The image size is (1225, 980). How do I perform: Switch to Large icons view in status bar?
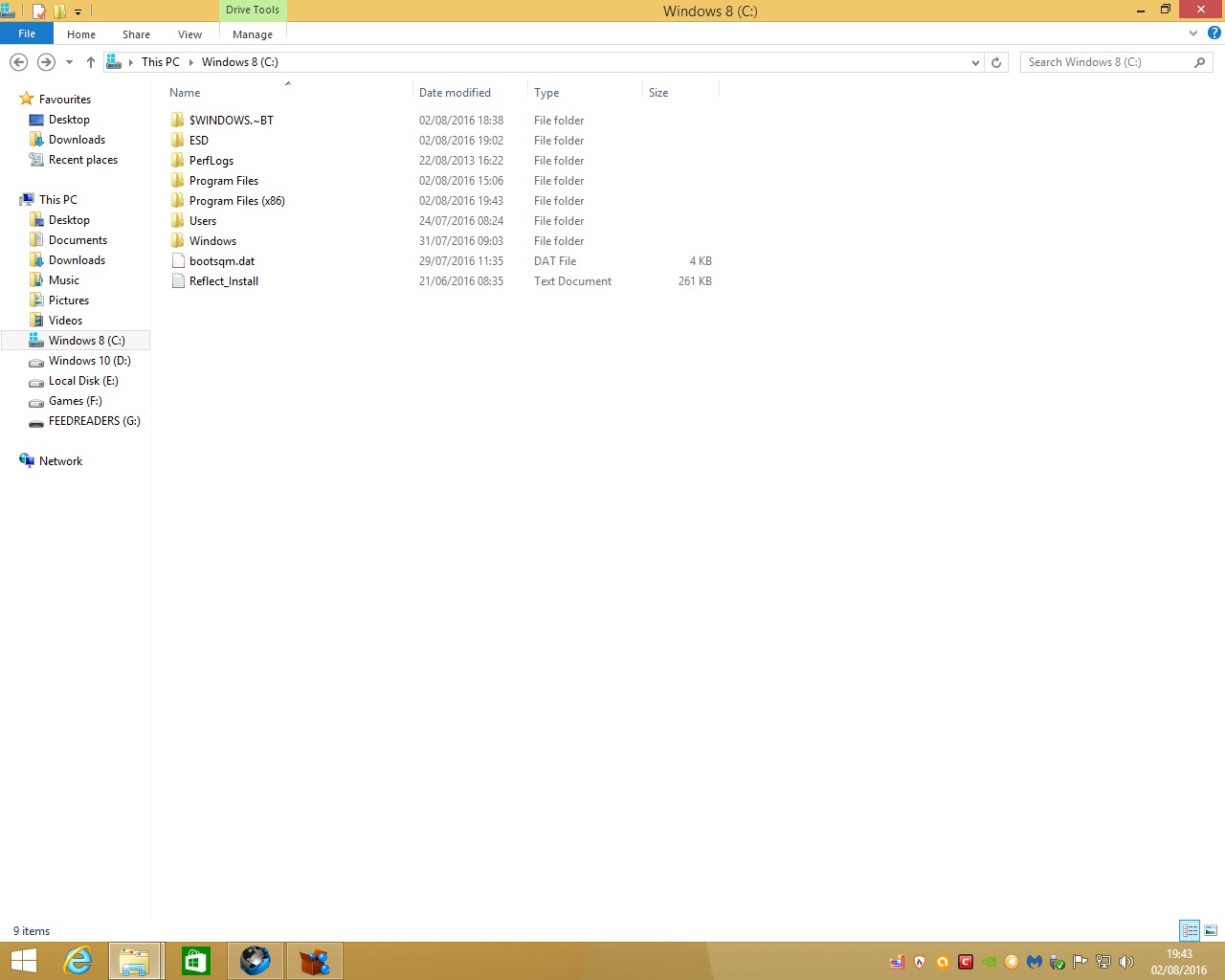(x=1211, y=930)
